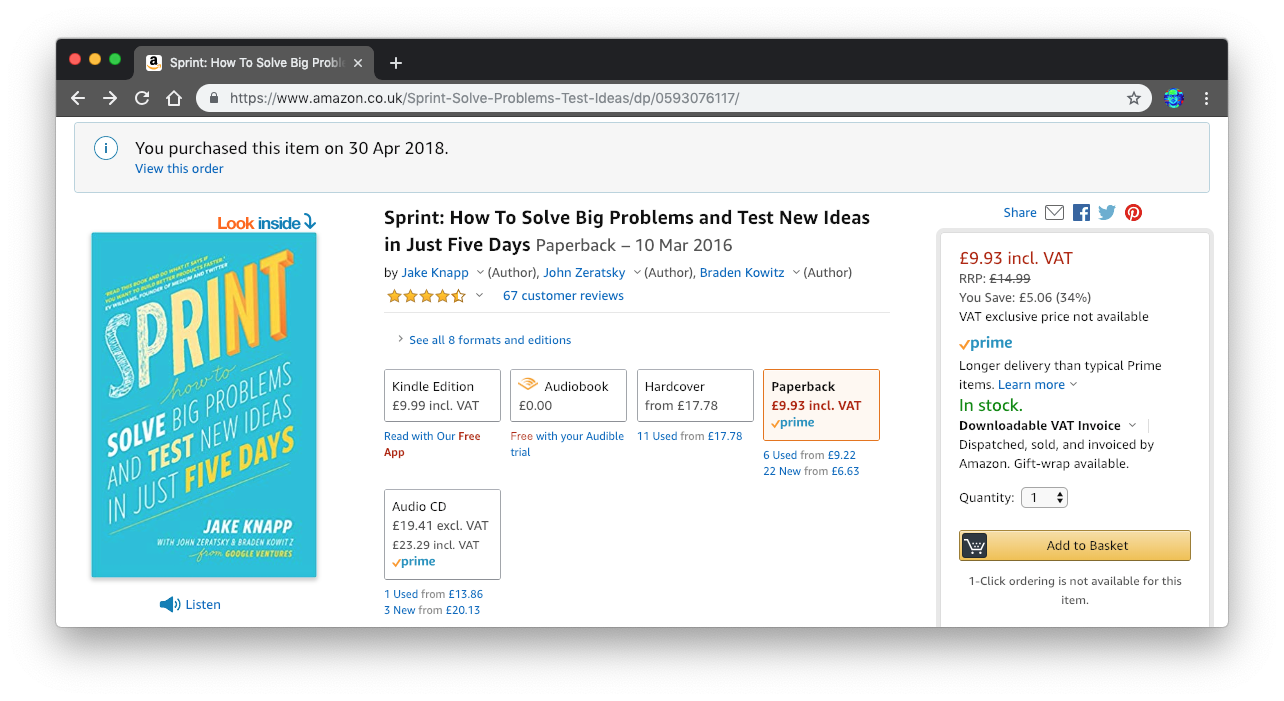This screenshot has width=1284, height=701.
Task: Reload the Amazon page
Action: 142,98
